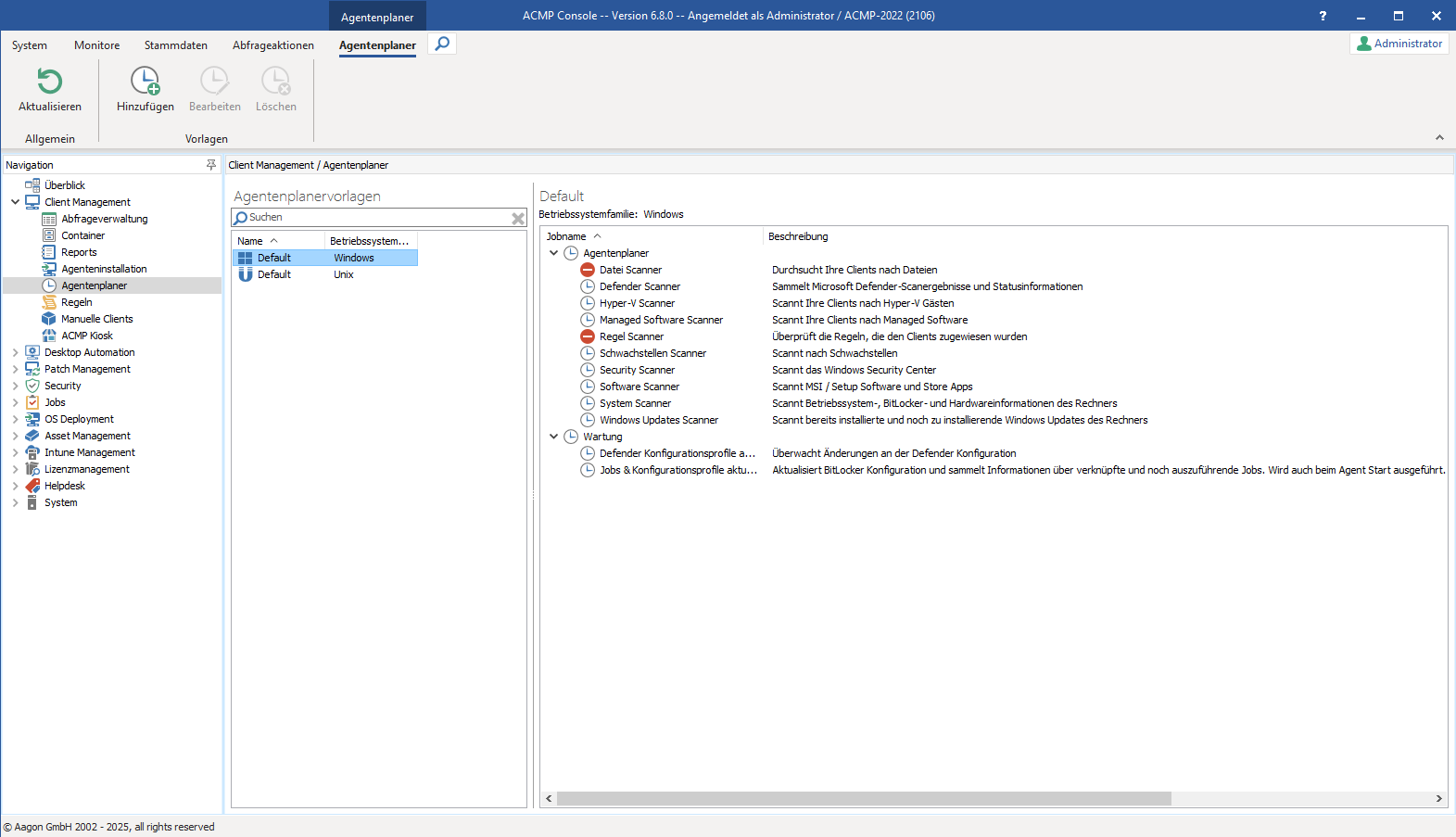Switch to the Stammdaten ribbon tab
The image size is (1456, 837).
tap(175, 45)
